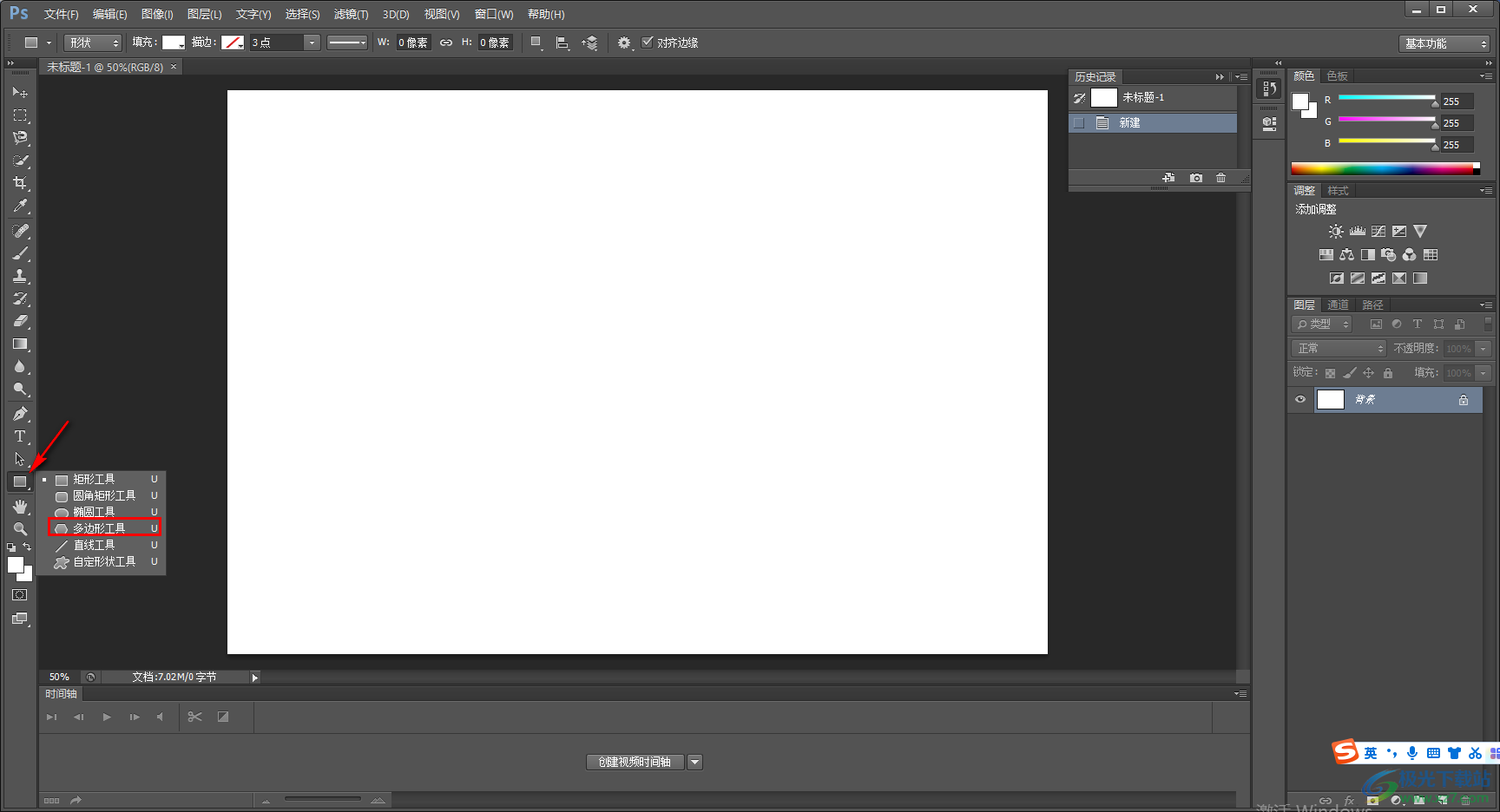Open the 文件(F) menu

pos(61,14)
